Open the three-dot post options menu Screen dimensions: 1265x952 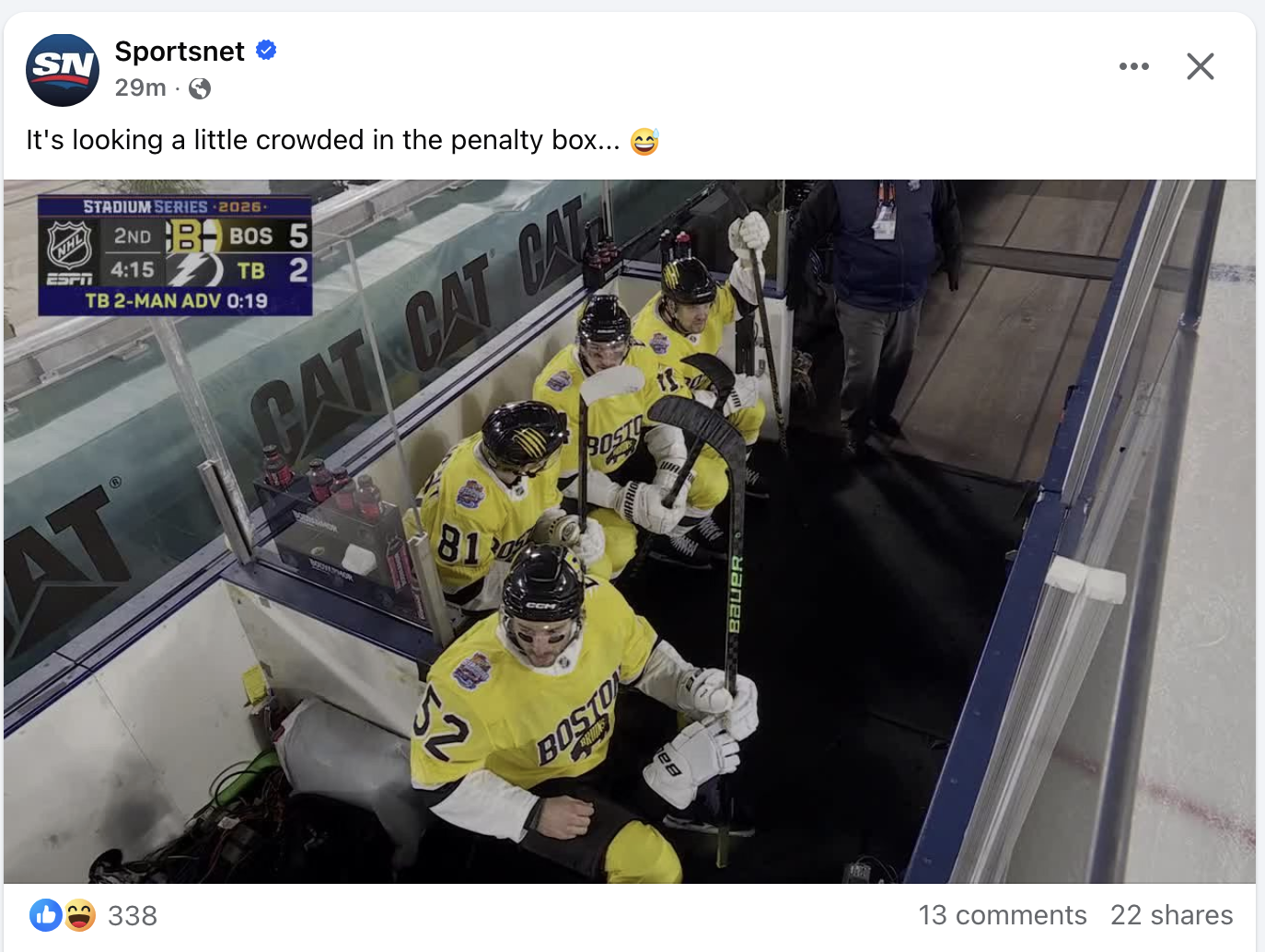click(x=1134, y=66)
